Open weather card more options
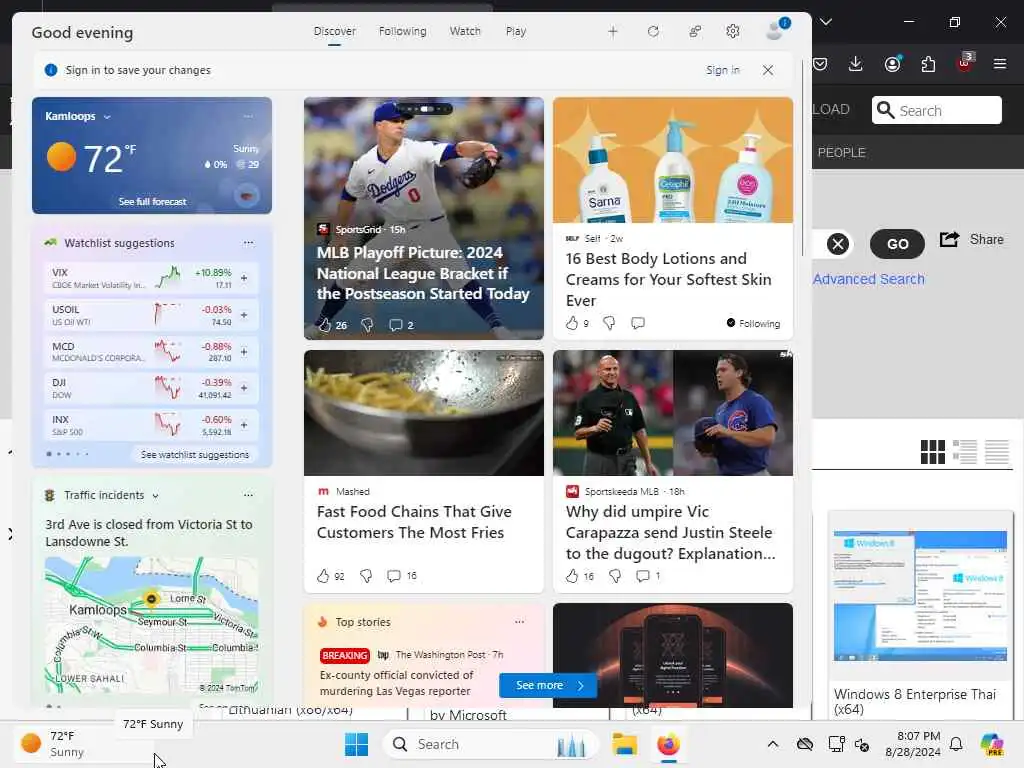The height and width of the screenshot is (768, 1024). [x=248, y=116]
